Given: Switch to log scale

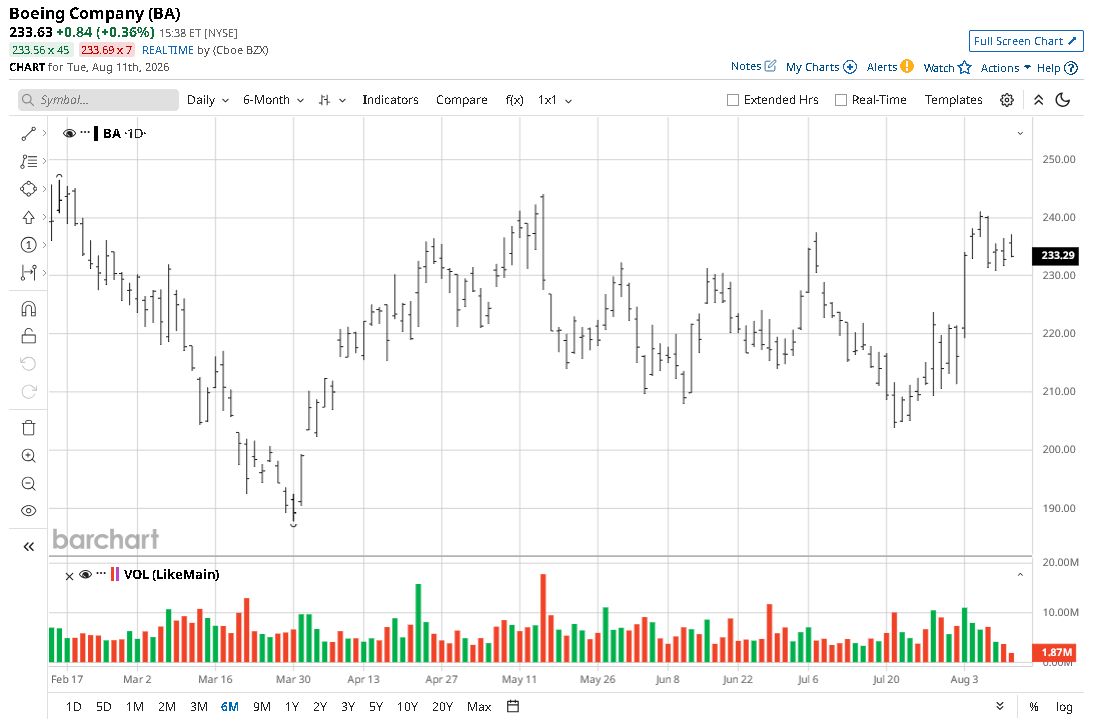Looking at the screenshot, I should [x=1064, y=707].
